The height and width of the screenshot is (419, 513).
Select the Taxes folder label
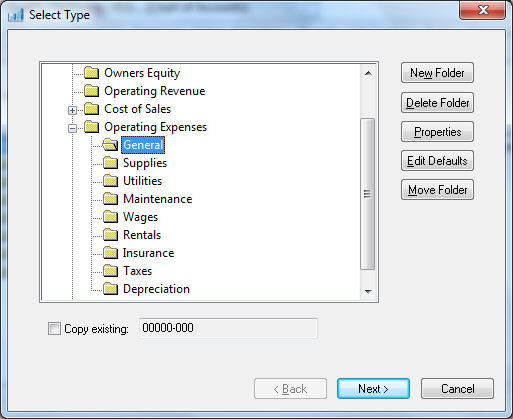[x=137, y=271]
